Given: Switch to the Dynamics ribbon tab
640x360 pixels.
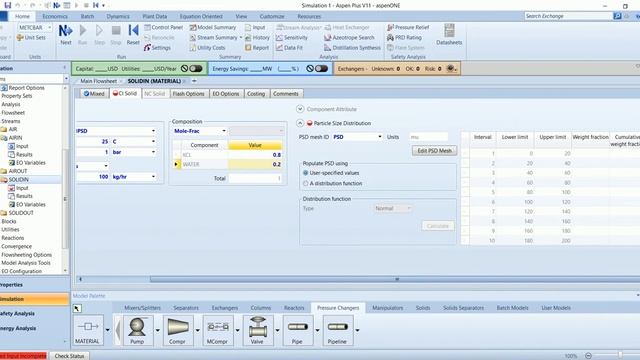Looking at the screenshot, I should 118,16.
